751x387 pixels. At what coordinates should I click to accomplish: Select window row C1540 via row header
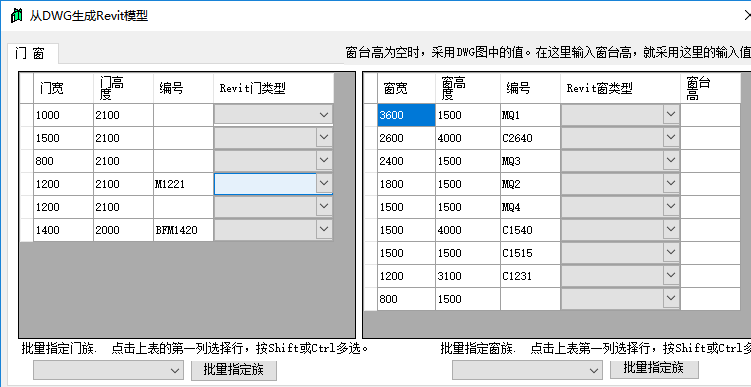point(371,230)
